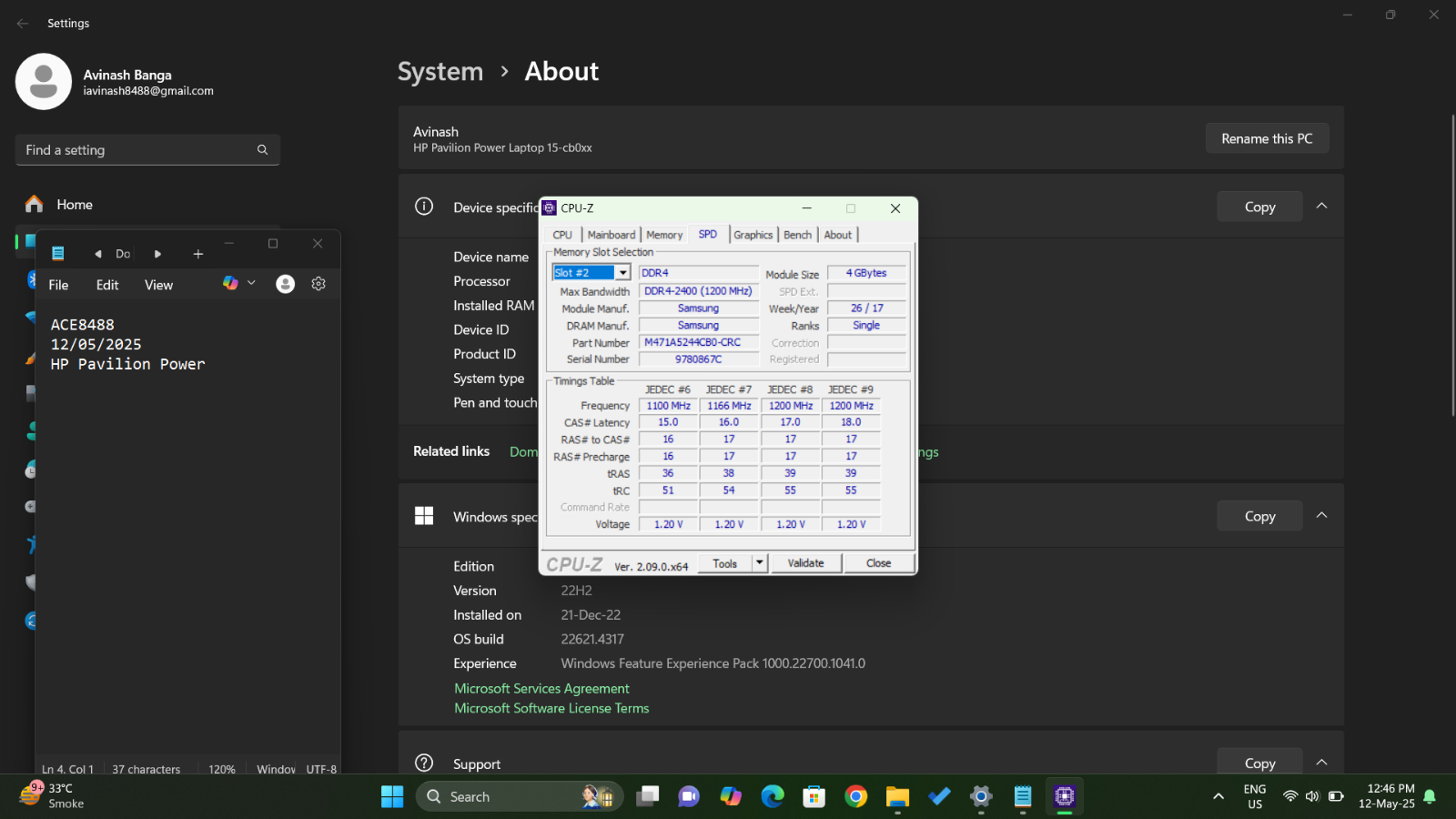Click the 9780867C serial number field

[x=699, y=359]
